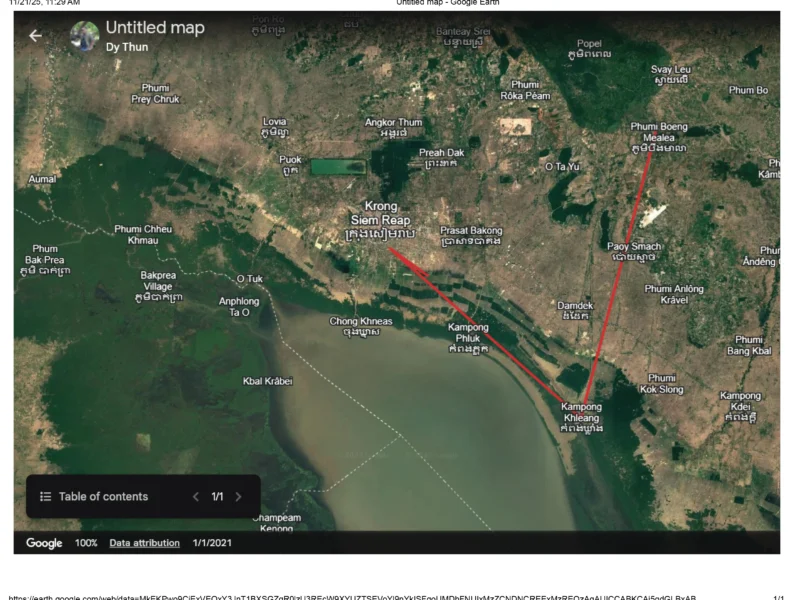Click the green rectangular West Baray reservoir

(x=338, y=167)
